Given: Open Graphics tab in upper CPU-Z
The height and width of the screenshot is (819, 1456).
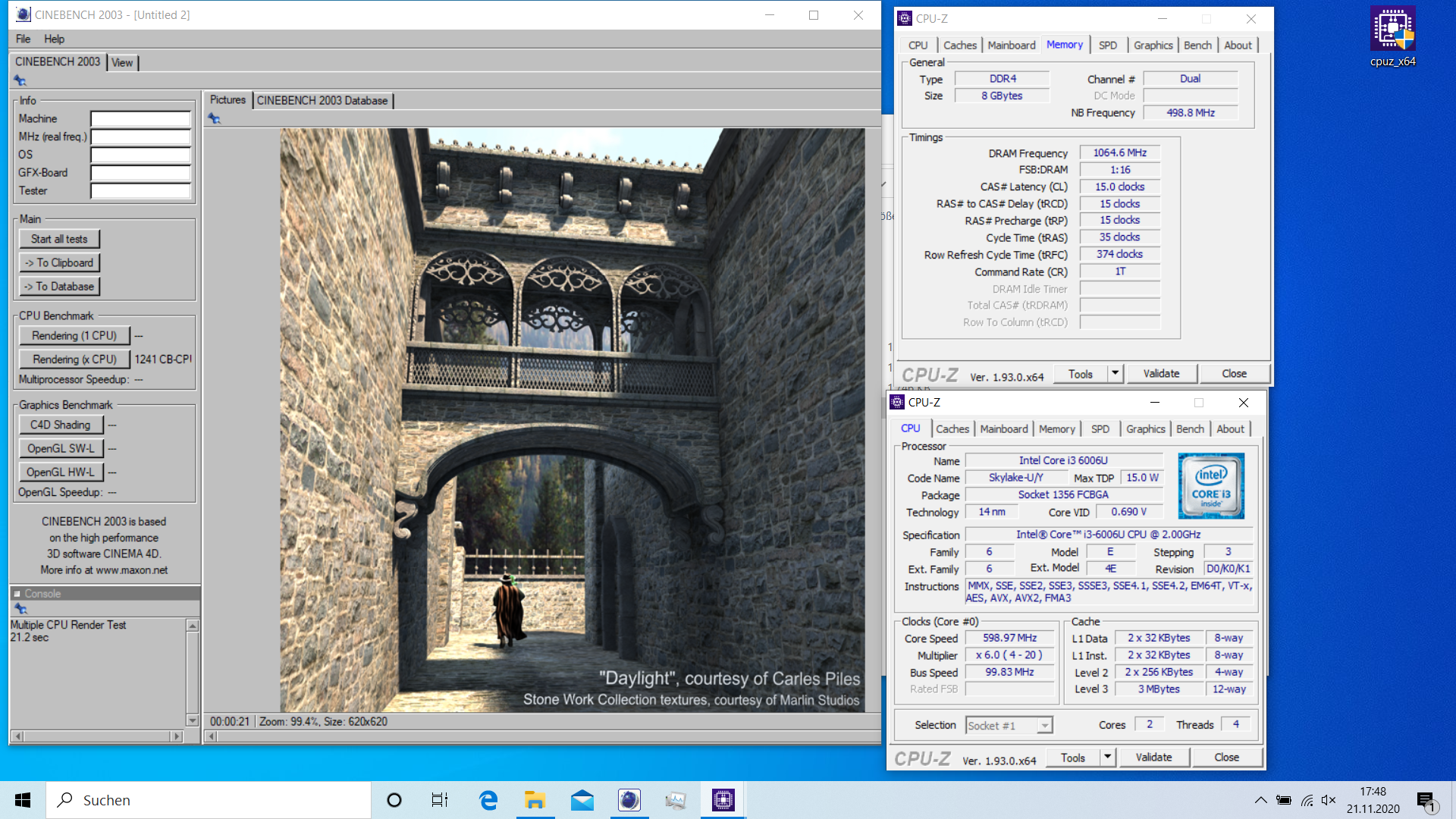Looking at the screenshot, I should [x=1153, y=45].
